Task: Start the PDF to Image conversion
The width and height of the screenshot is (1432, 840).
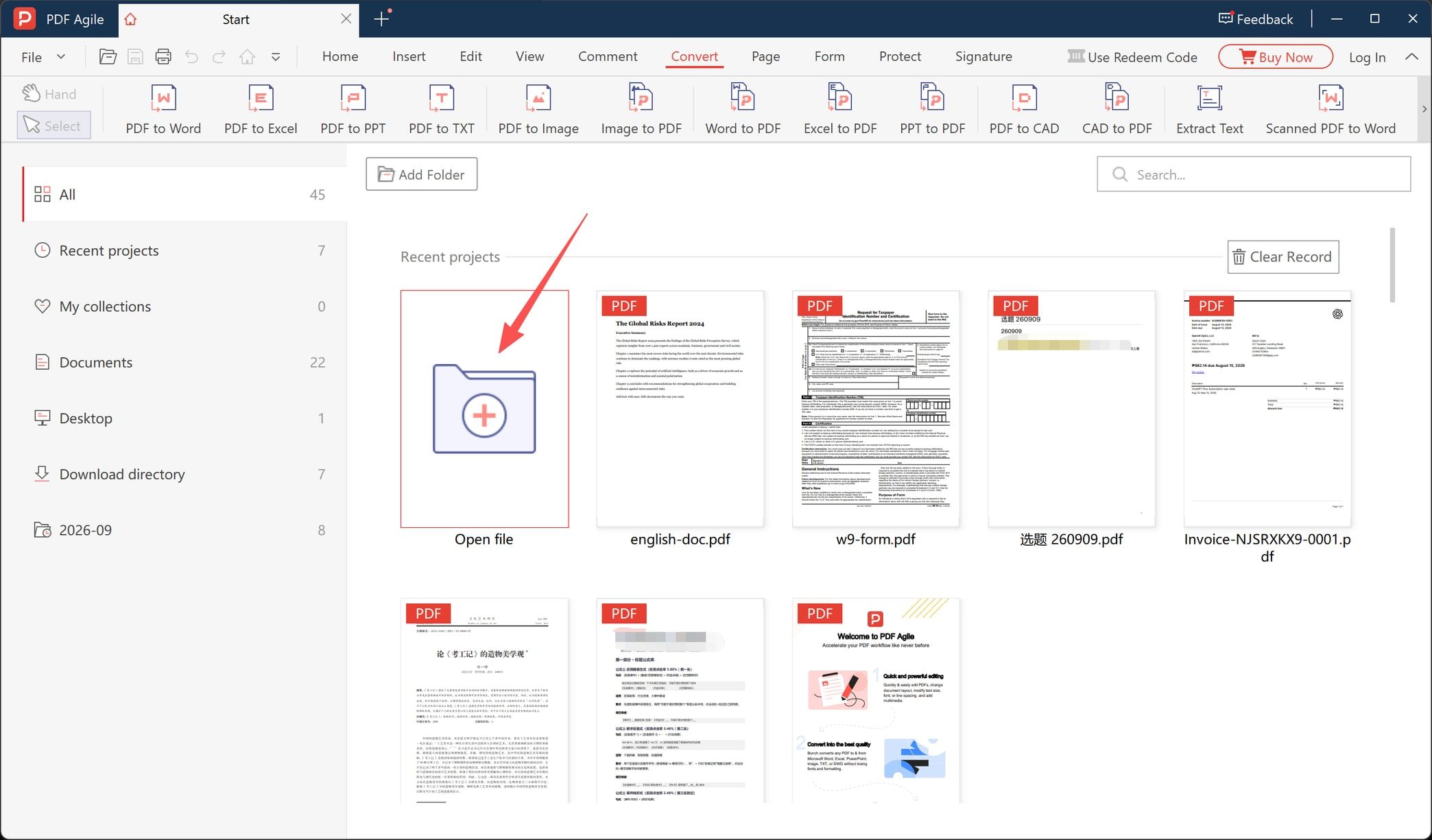Action: [x=538, y=109]
